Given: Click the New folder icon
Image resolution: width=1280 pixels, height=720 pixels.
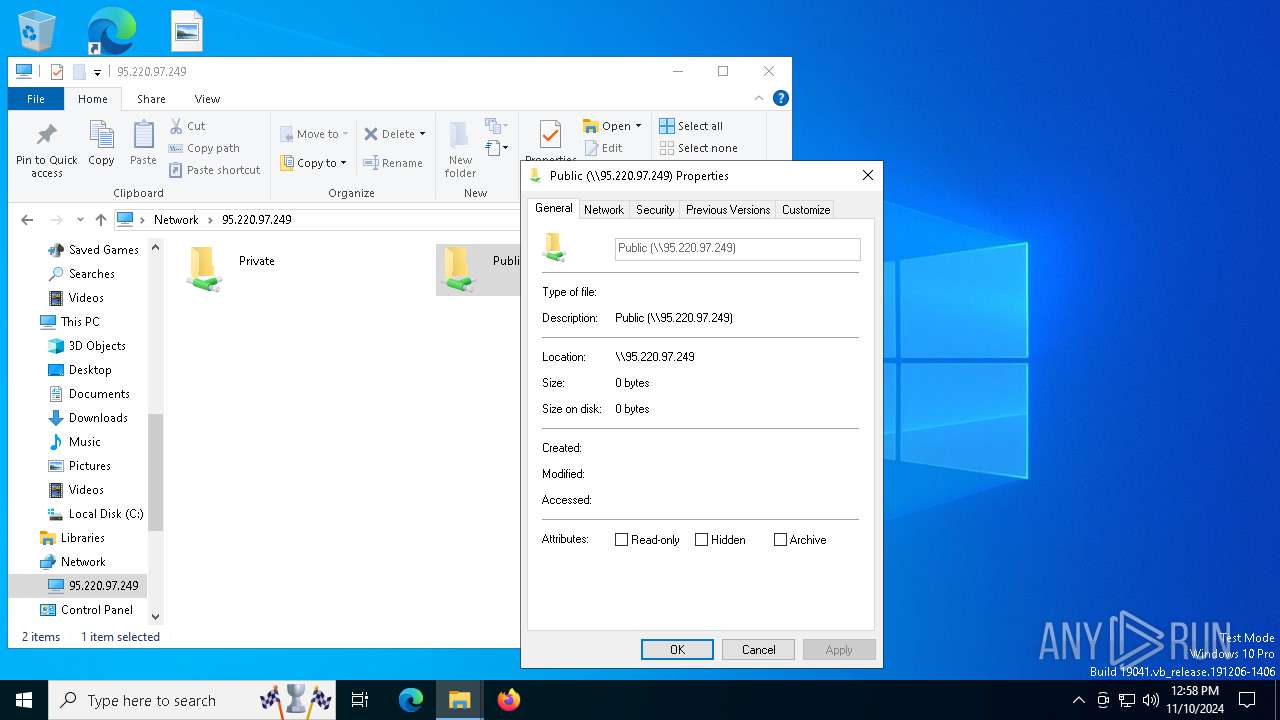Looking at the screenshot, I should [460, 135].
